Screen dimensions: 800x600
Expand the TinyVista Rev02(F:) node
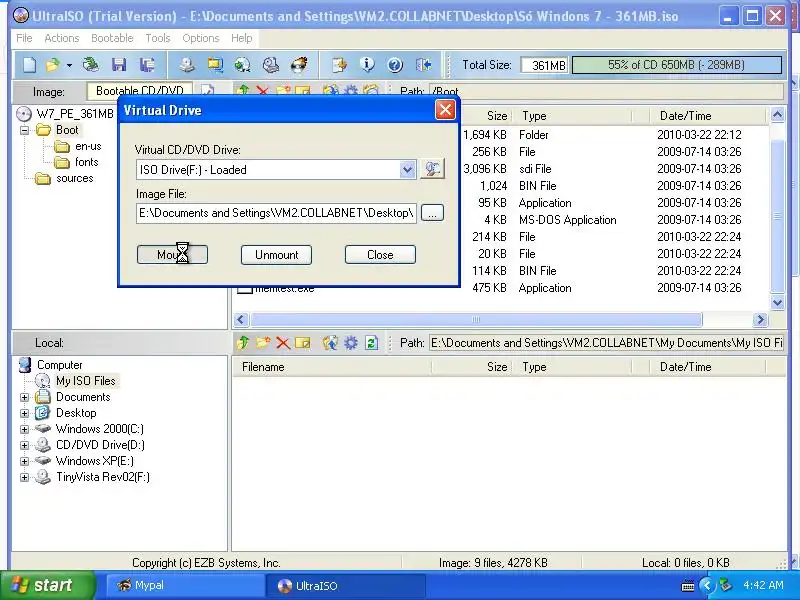click(24, 477)
